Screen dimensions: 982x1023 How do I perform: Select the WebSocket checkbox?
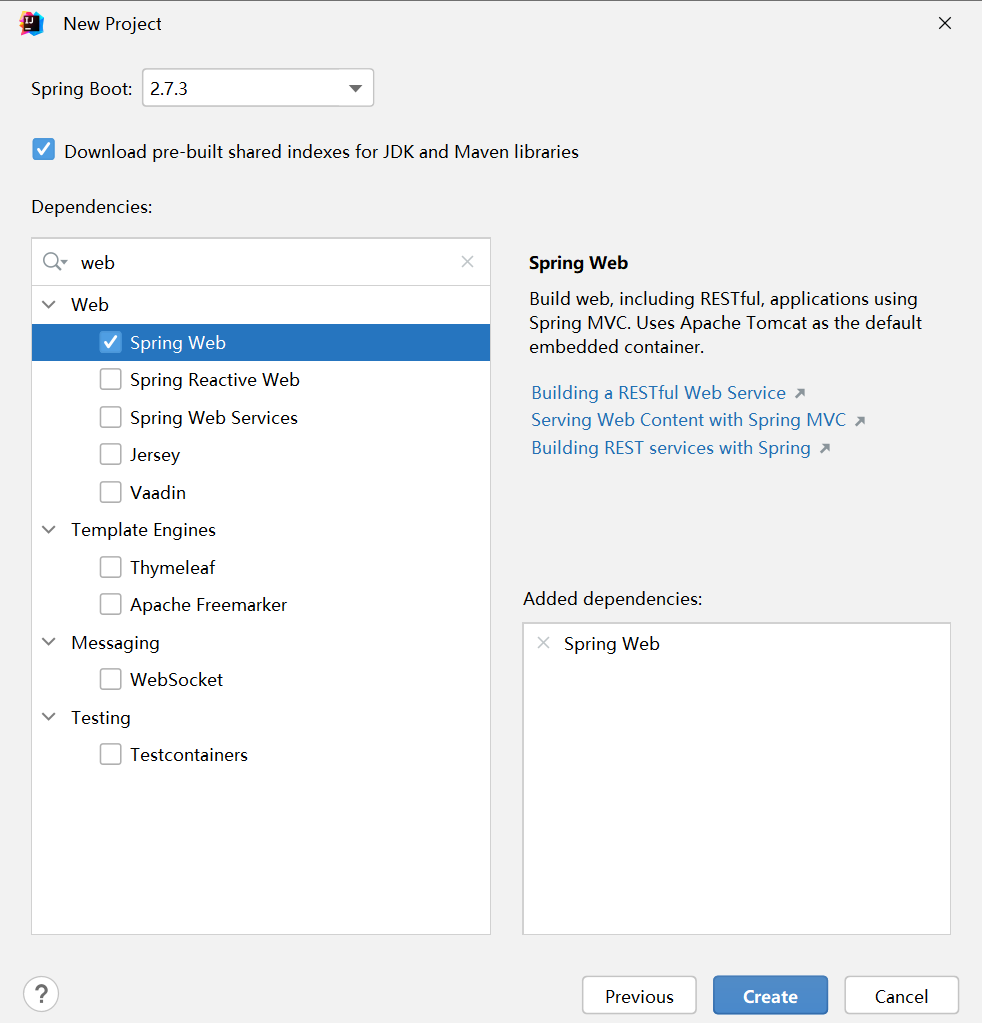click(x=110, y=679)
